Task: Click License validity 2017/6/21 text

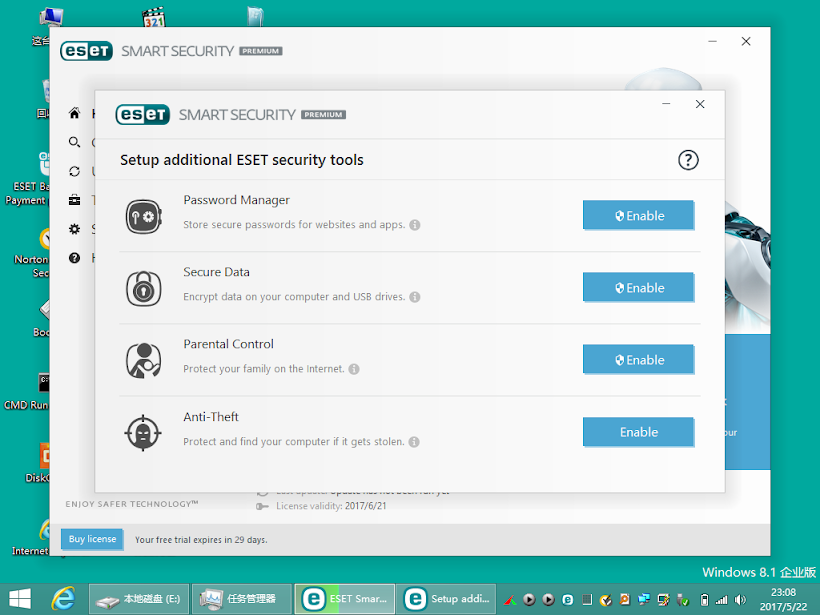Action: (331, 506)
